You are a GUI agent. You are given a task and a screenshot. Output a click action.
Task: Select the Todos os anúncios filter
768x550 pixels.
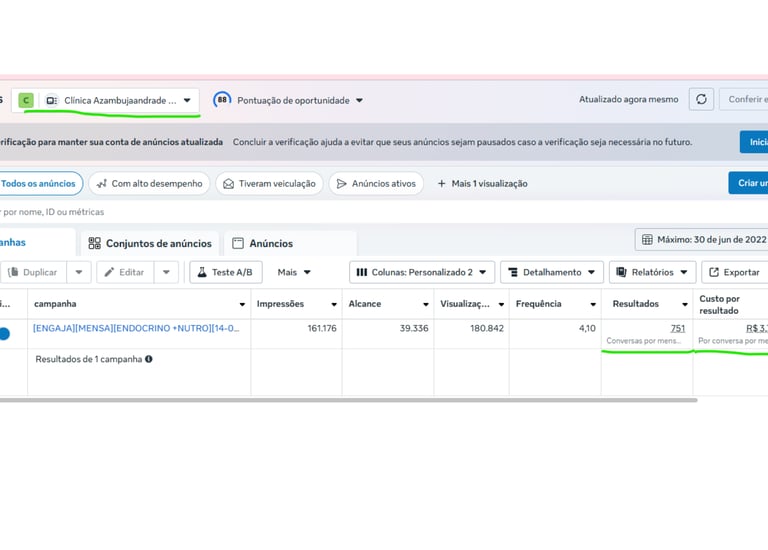point(39,183)
